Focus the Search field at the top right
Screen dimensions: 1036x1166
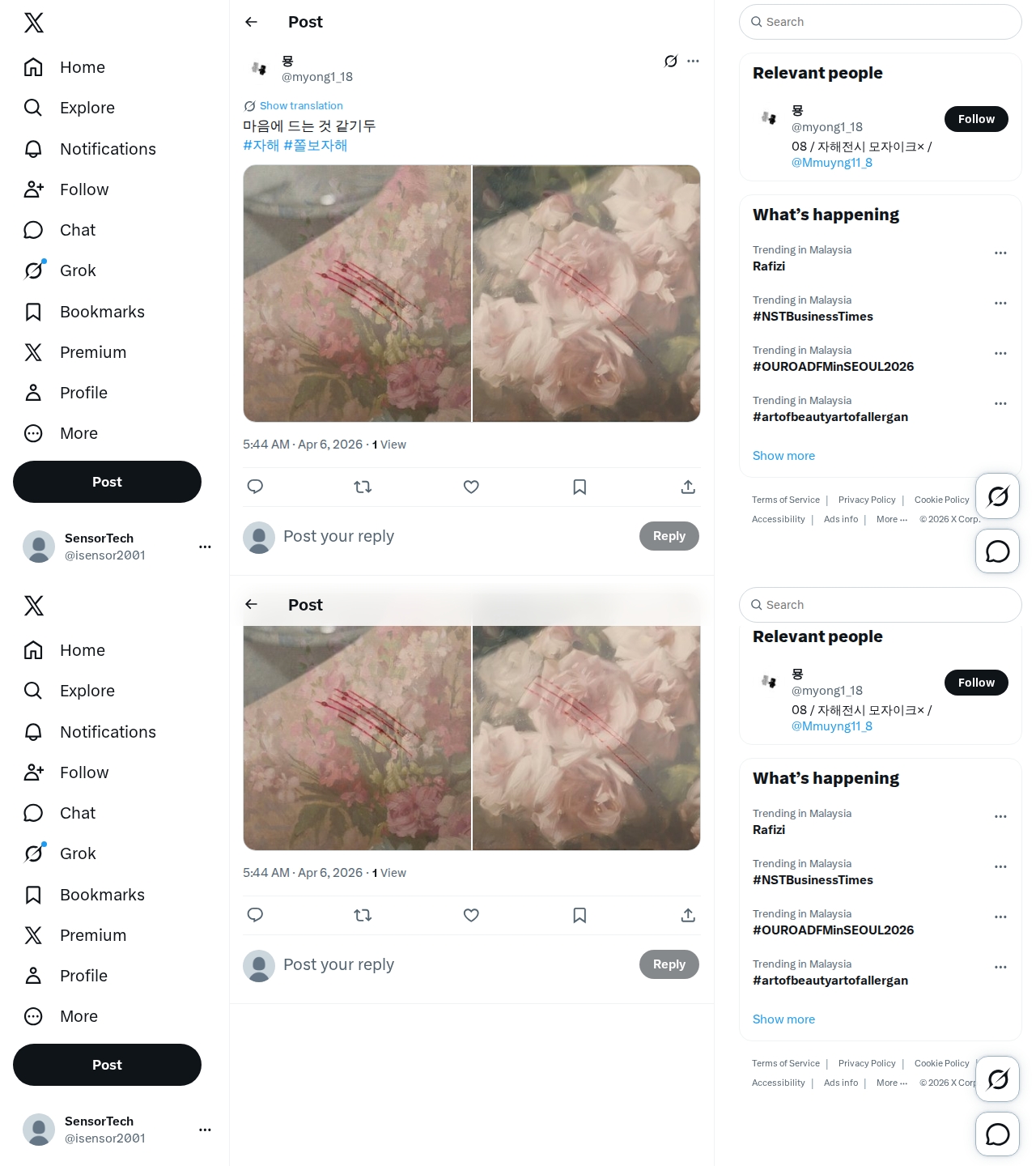(x=881, y=22)
